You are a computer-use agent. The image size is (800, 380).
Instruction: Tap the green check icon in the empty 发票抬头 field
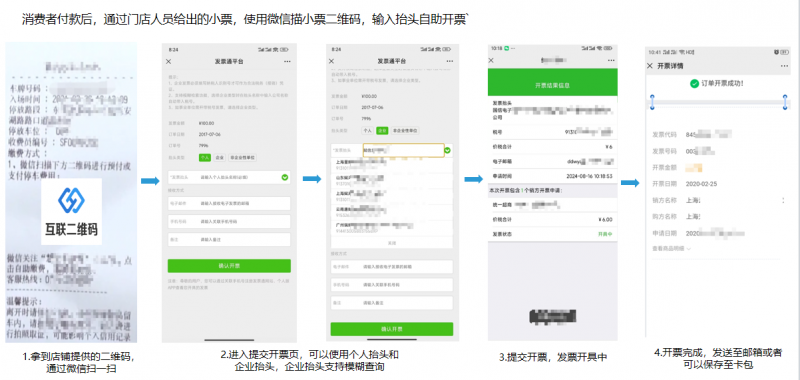285,178
